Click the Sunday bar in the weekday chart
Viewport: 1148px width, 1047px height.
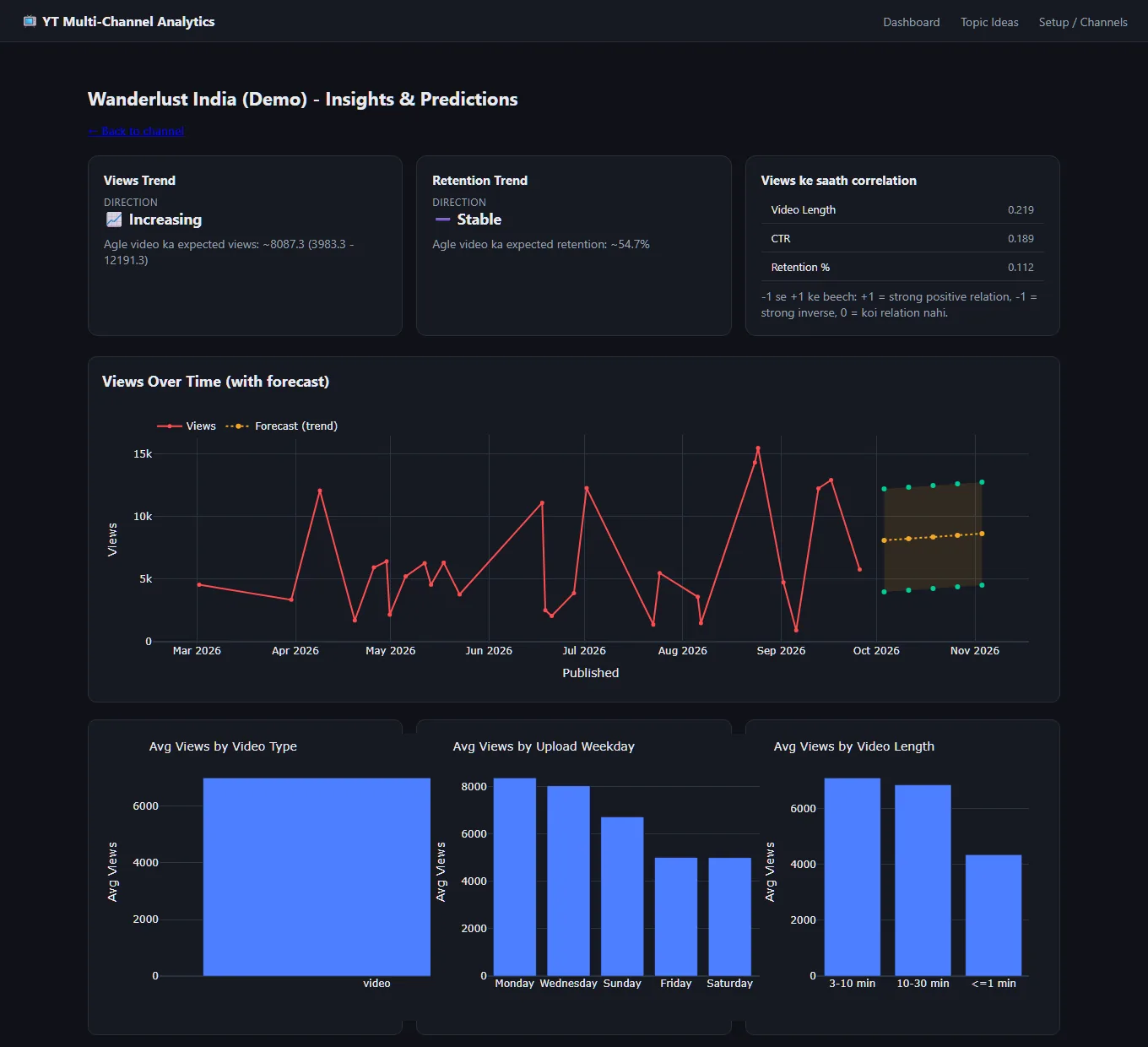(622, 897)
